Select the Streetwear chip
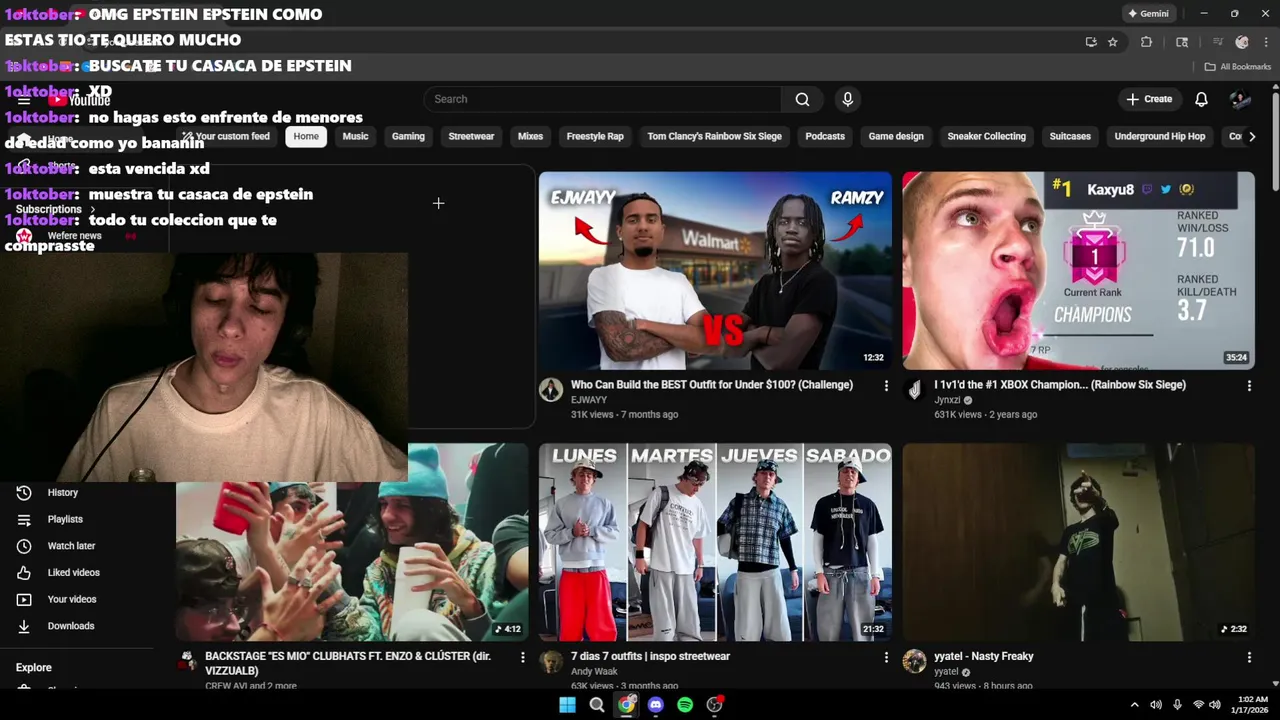Viewport: 1280px width, 720px height. coord(471,136)
